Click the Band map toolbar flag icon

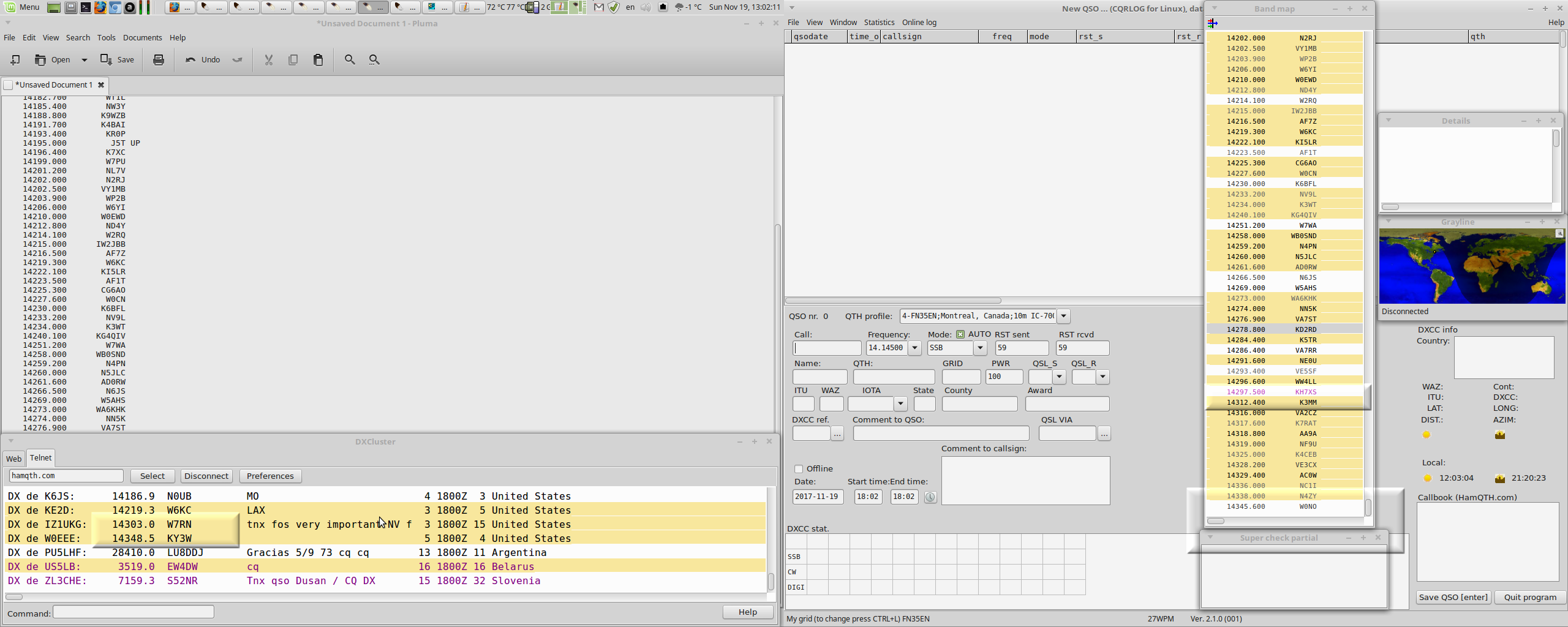[1213, 23]
